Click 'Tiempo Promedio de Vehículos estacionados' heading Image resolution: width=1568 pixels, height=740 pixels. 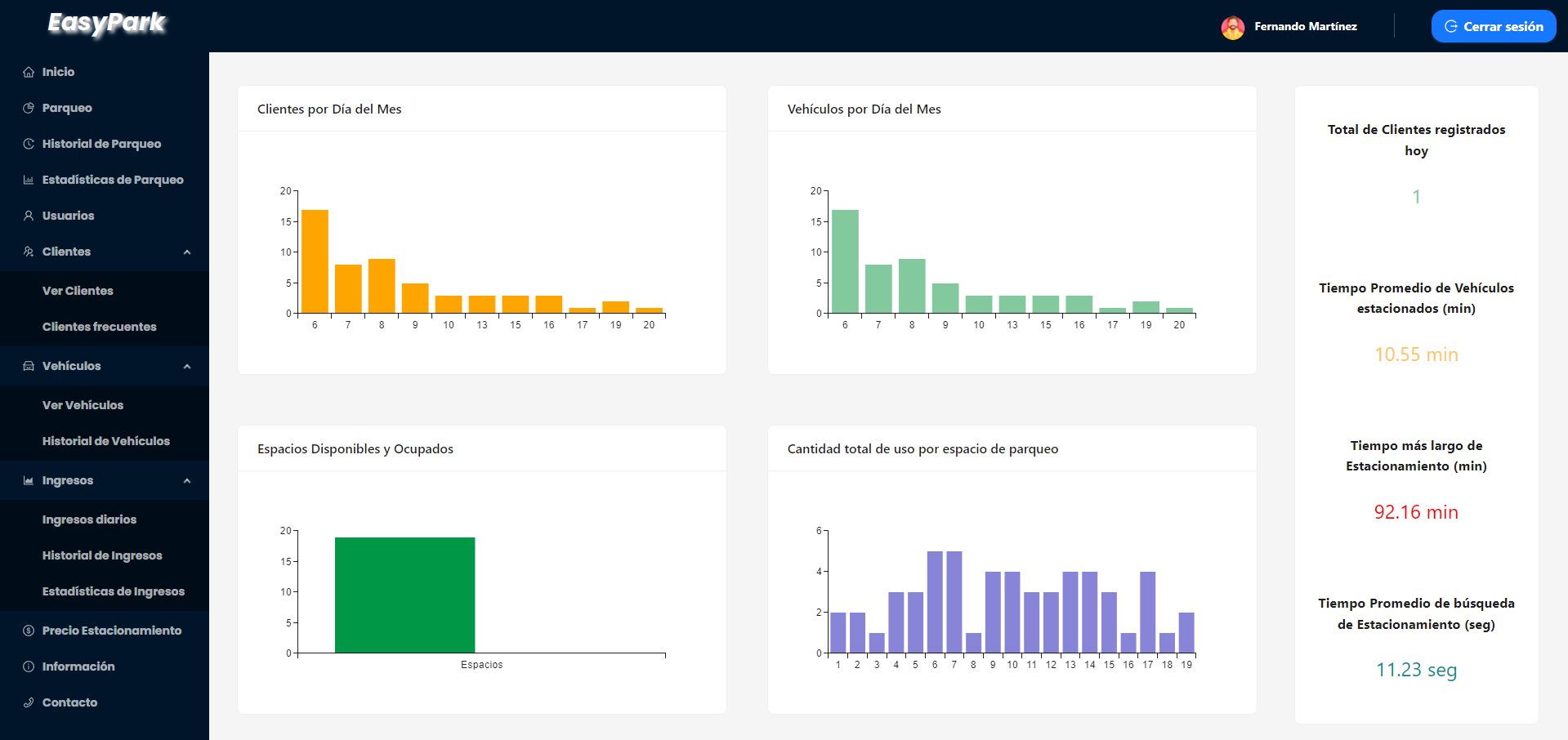click(1416, 298)
